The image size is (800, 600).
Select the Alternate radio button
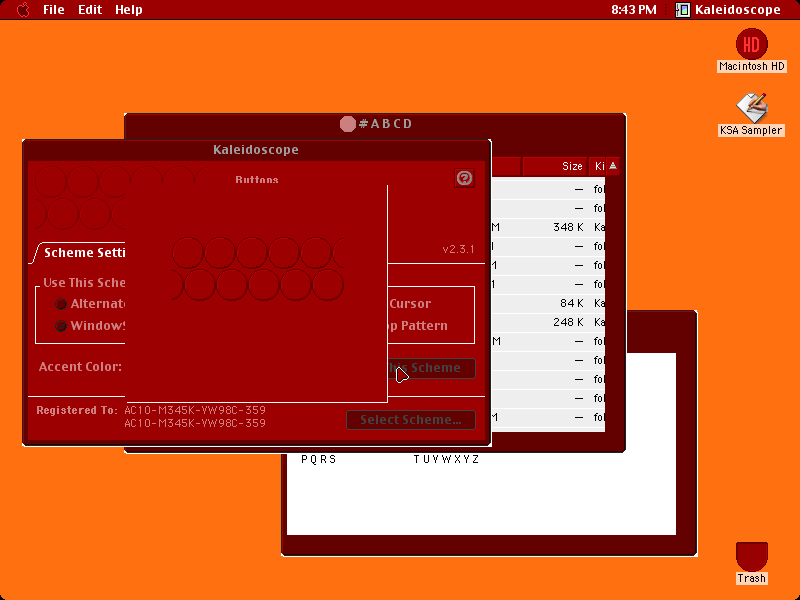point(61,304)
